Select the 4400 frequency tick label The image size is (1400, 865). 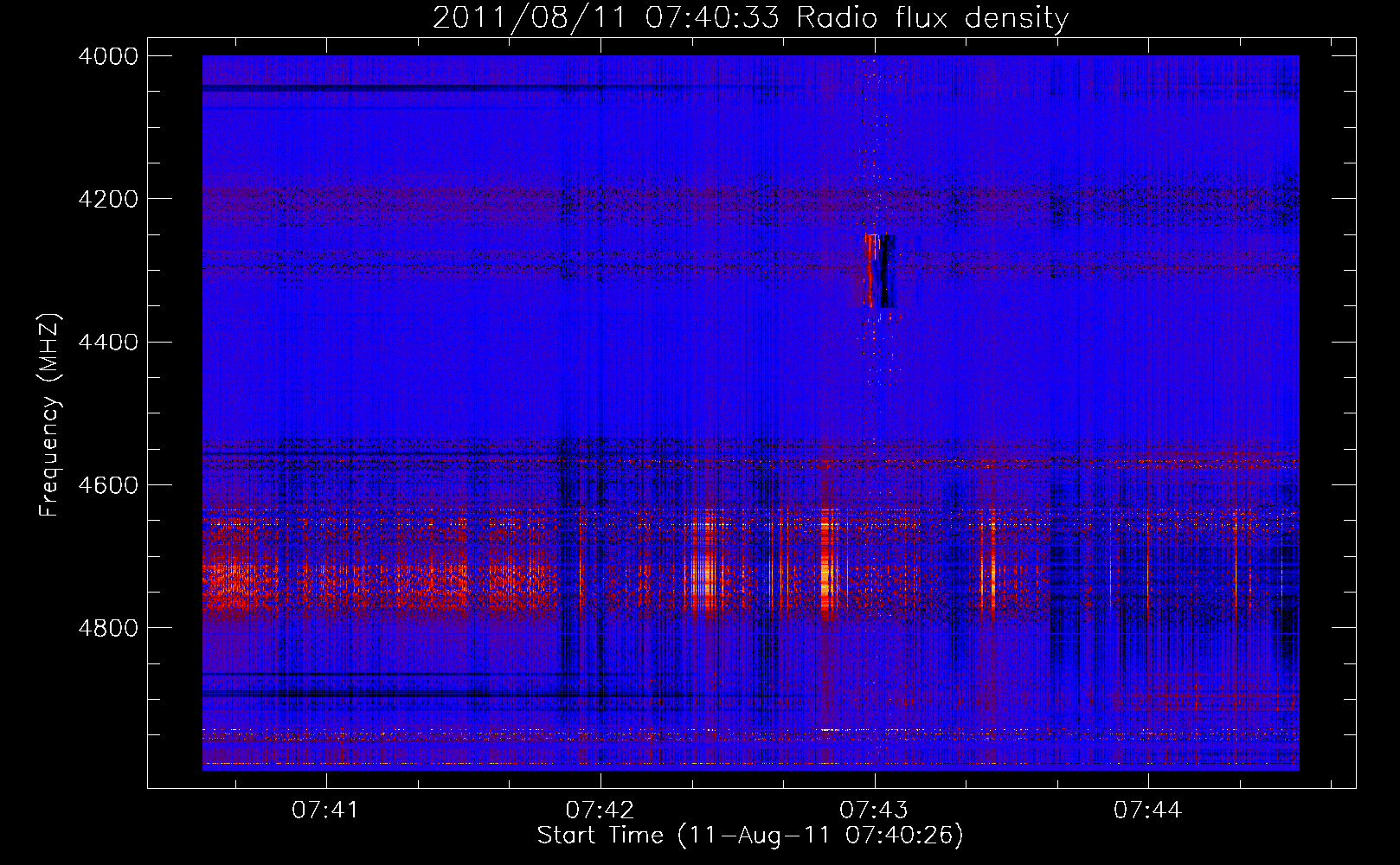tap(108, 343)
